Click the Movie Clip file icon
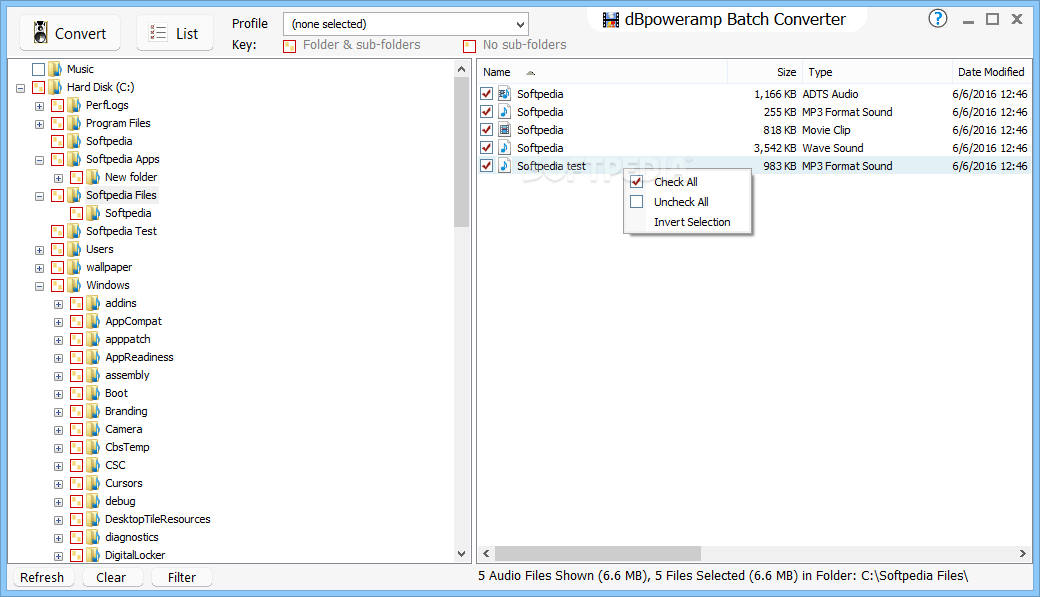 [x=505, y=129]
